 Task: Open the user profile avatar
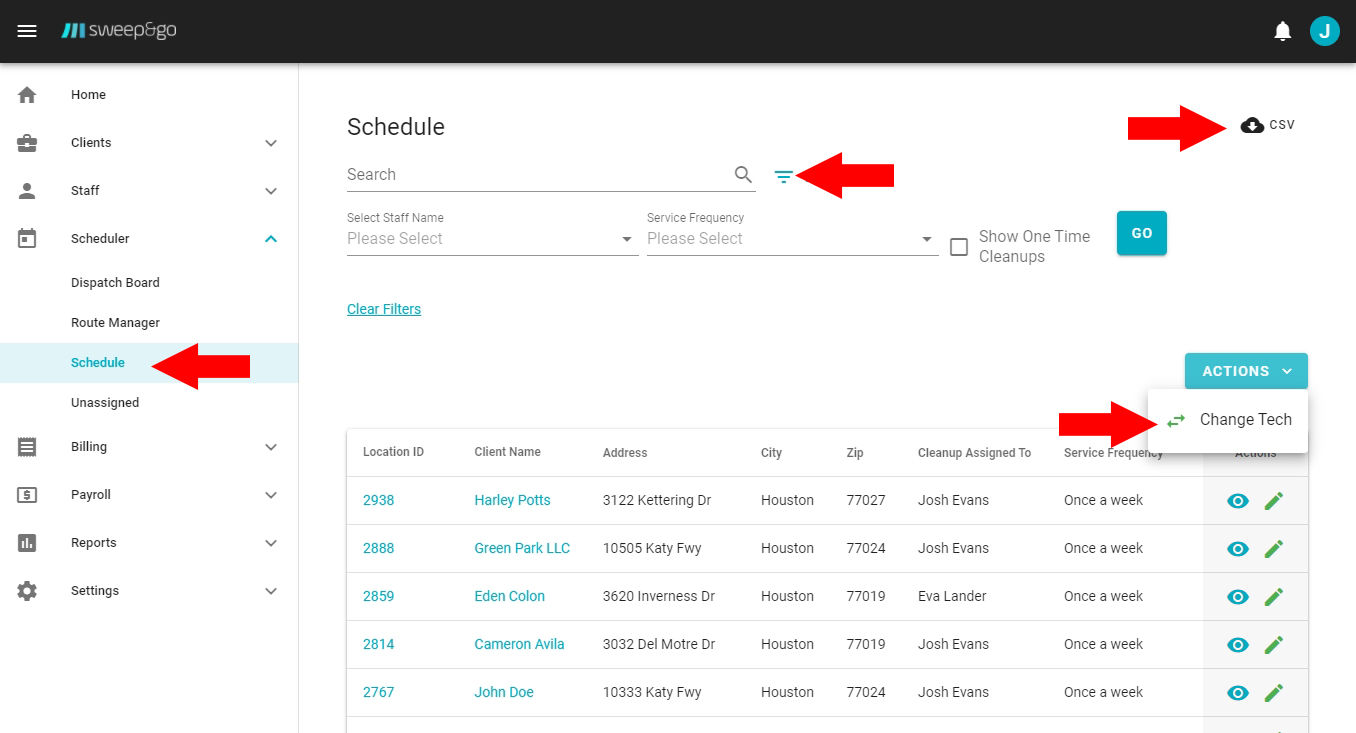[x=1324, y=31]
